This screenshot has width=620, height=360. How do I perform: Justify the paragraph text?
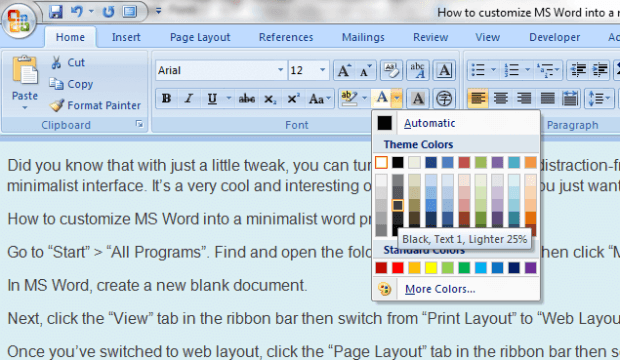coord(547,98)
